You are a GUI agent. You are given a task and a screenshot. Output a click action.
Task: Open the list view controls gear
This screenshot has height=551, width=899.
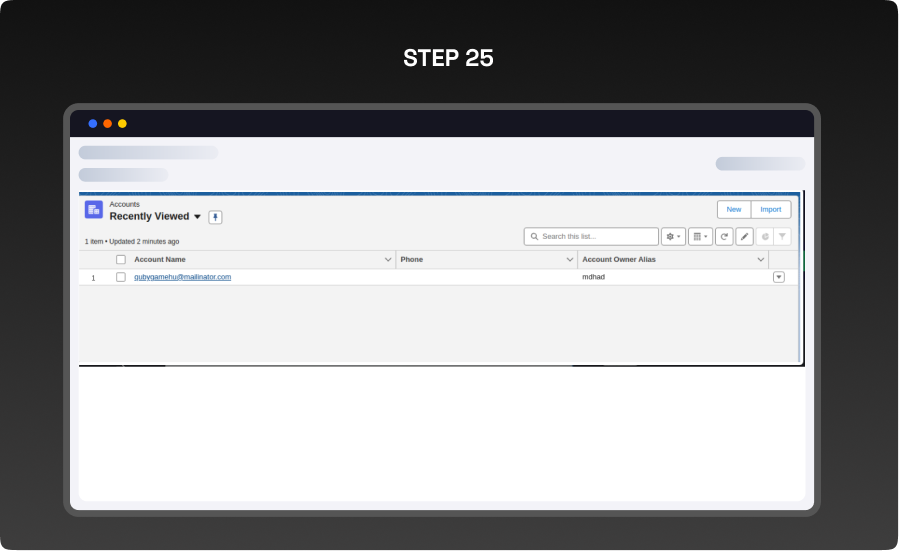pos(673,237)
